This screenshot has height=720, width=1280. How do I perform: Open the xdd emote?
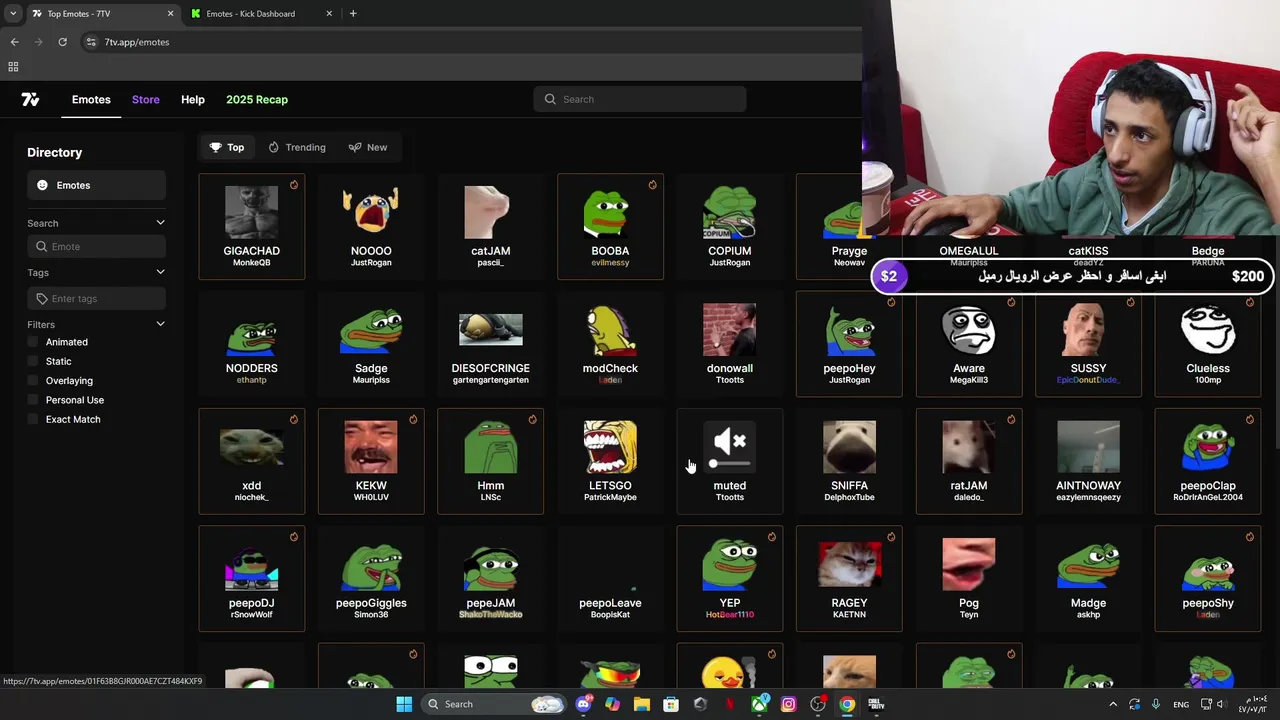coord(252,461)
